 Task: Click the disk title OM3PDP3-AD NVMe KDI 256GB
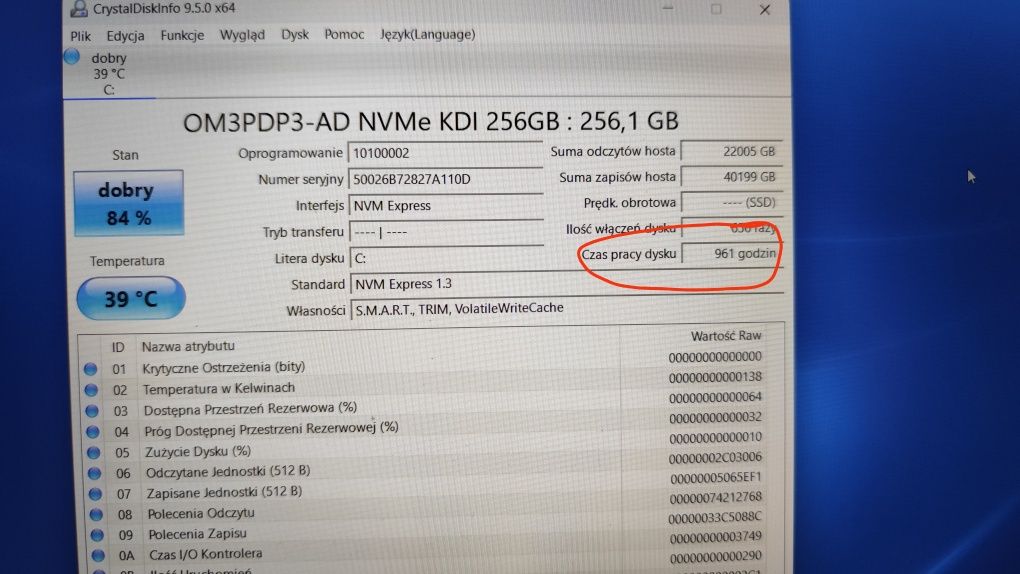tap(431, 122)
